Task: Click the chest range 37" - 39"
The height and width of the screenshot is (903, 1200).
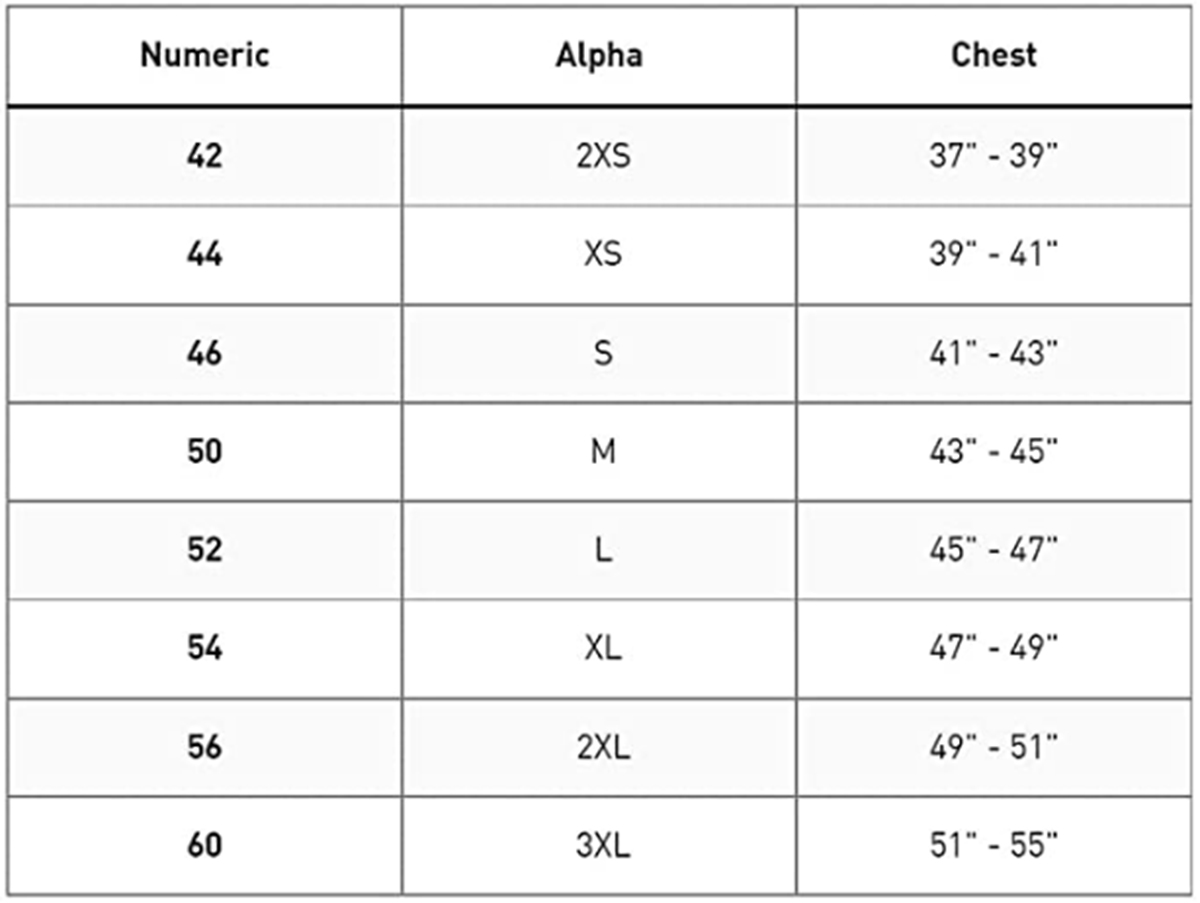Action: [x=993, y=156]
